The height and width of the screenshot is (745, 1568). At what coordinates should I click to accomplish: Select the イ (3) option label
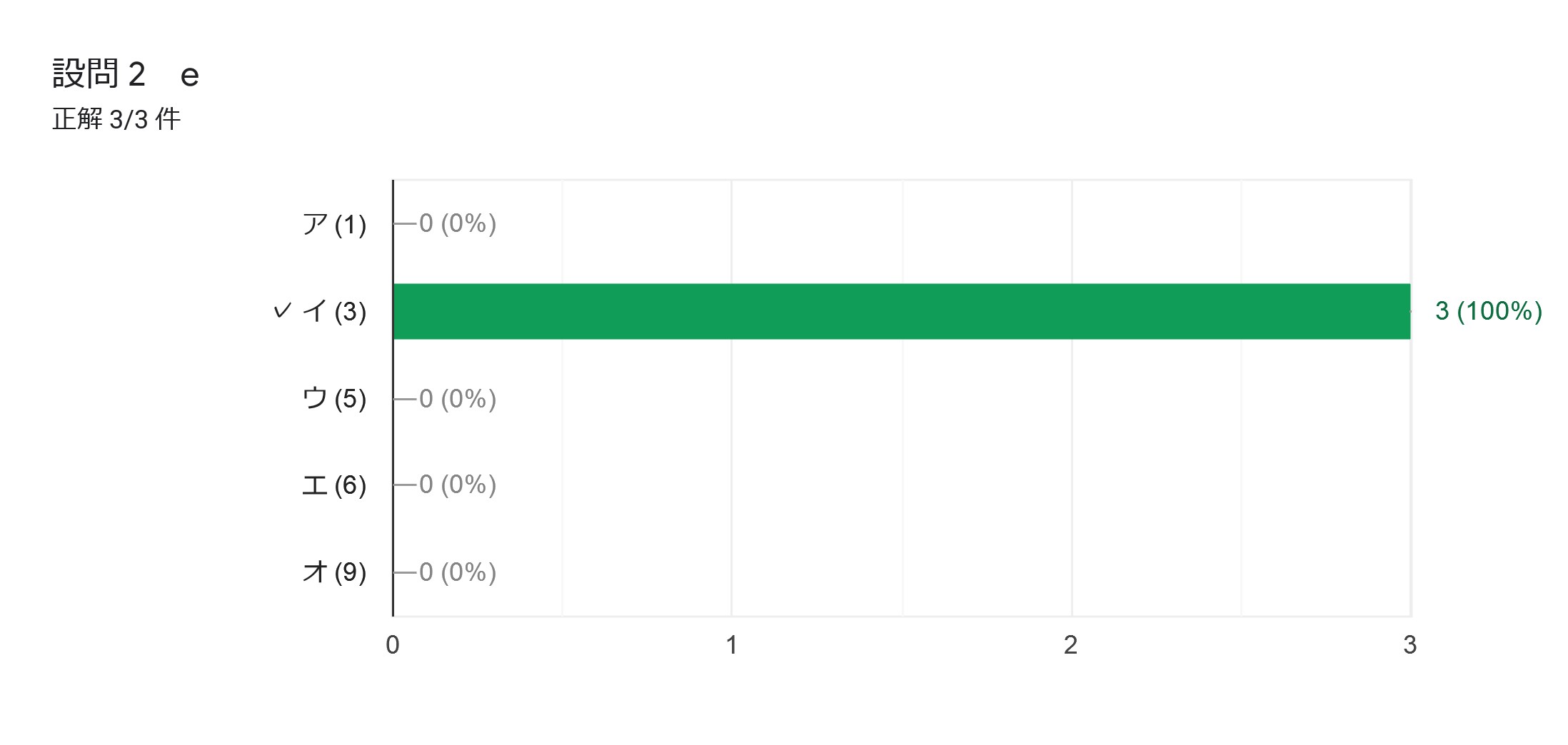click(x=334, y=311)
